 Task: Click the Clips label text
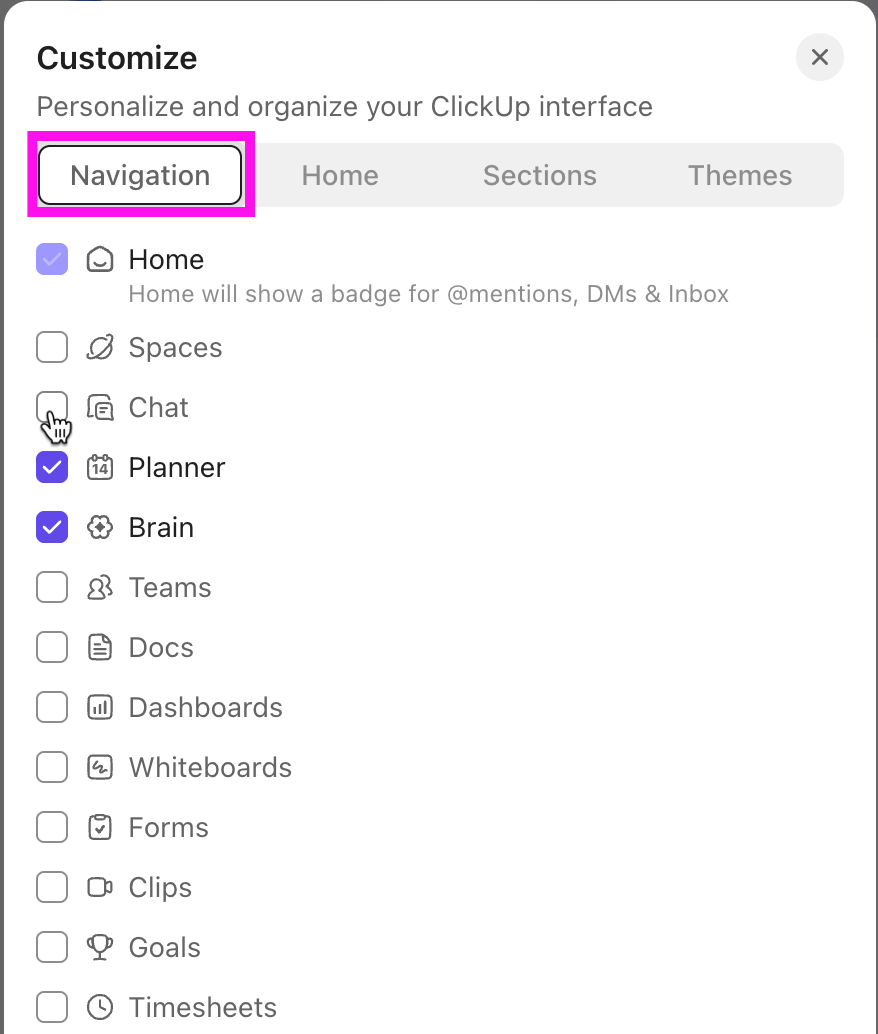pos(160,887)
